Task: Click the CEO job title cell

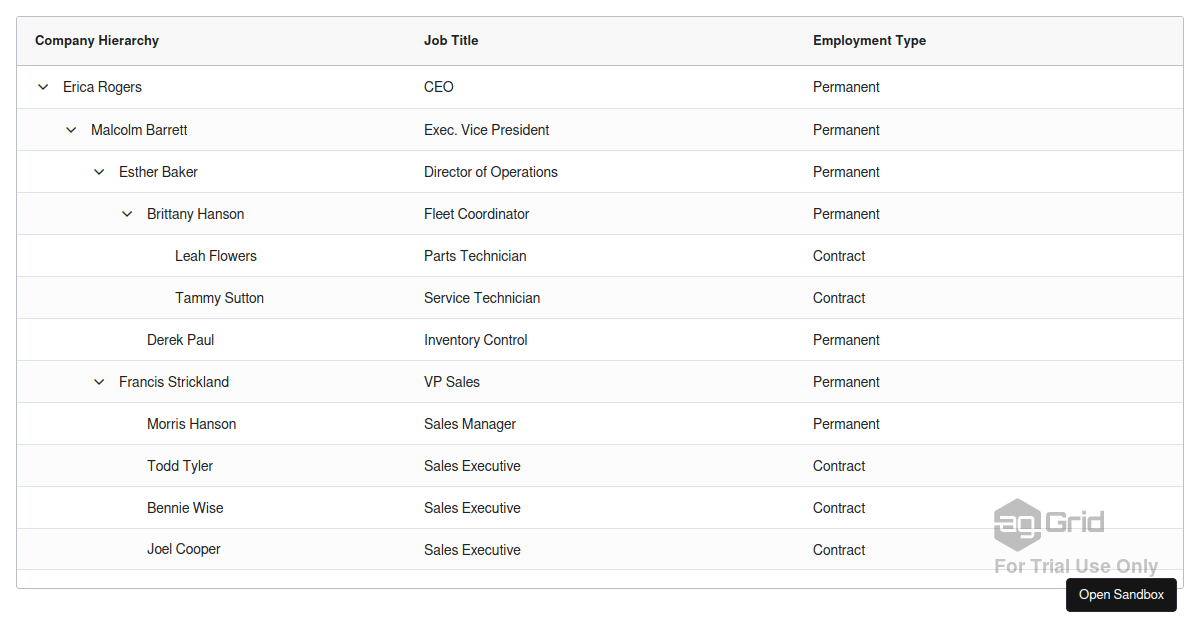Action: 439,87
